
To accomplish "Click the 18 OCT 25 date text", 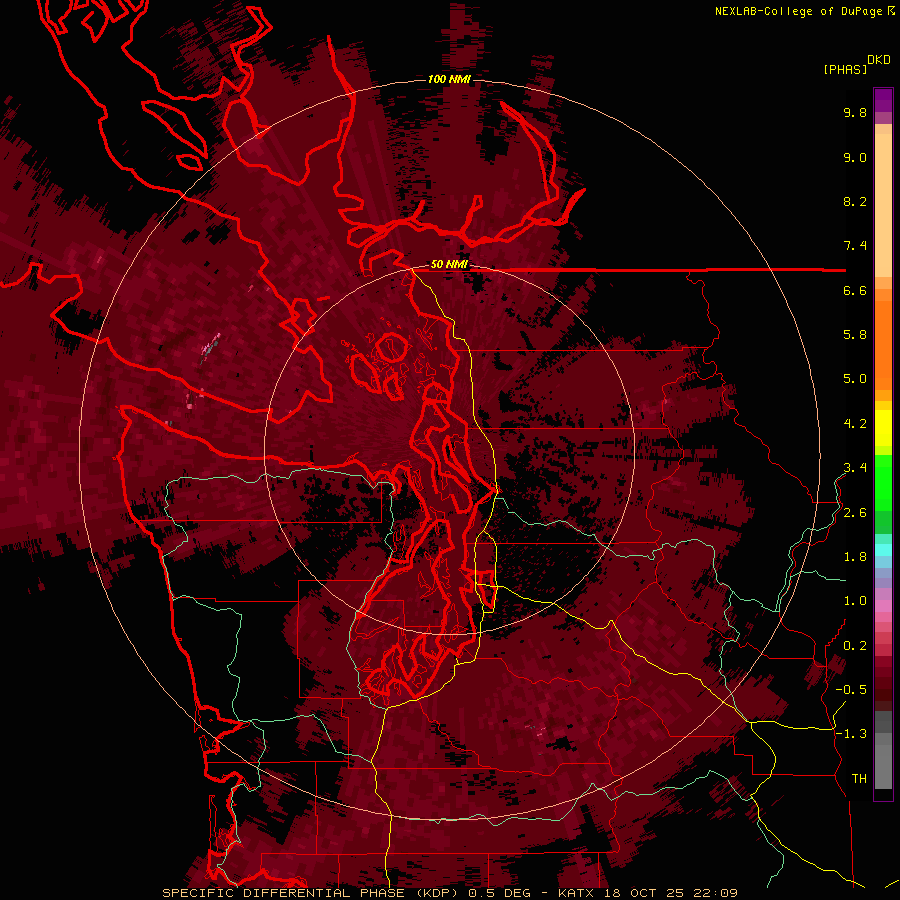I will [x=646, y=893].
